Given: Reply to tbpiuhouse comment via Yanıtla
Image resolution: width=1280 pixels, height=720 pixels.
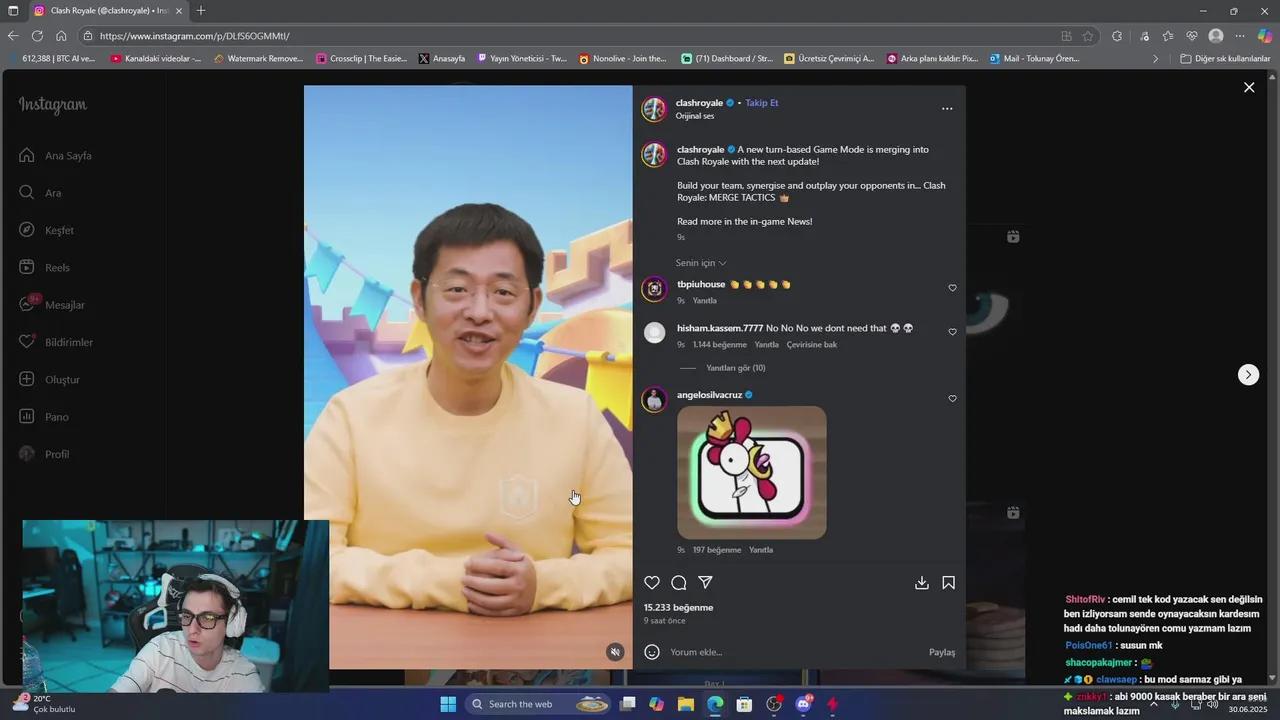Looking at the screenshot, I should click(705, 301).
